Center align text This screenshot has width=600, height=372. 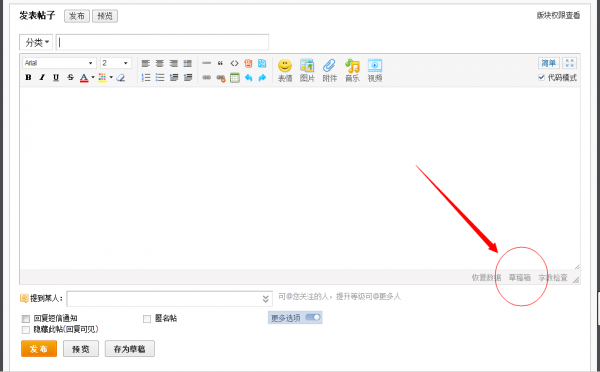(x=160, y=64)
